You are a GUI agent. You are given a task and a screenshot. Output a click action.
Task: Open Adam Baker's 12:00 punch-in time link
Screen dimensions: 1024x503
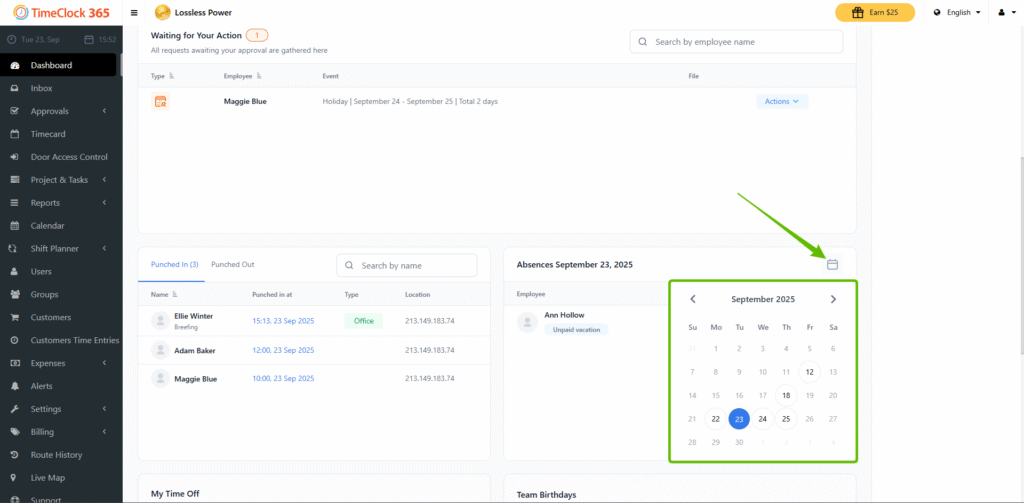tap(283, 350)
